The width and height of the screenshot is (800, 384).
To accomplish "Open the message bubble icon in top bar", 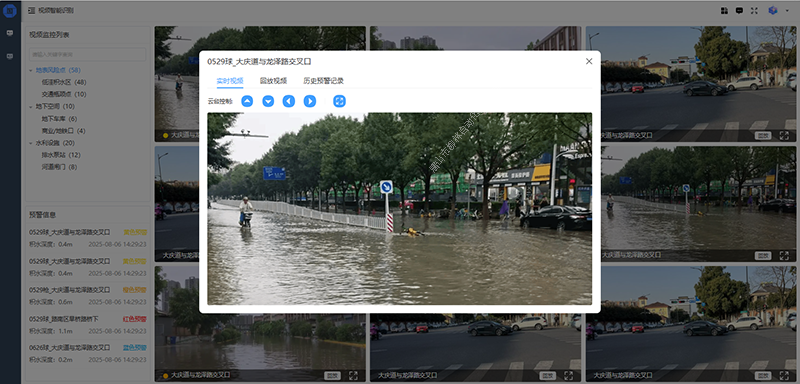I will (x=739, y=10).
